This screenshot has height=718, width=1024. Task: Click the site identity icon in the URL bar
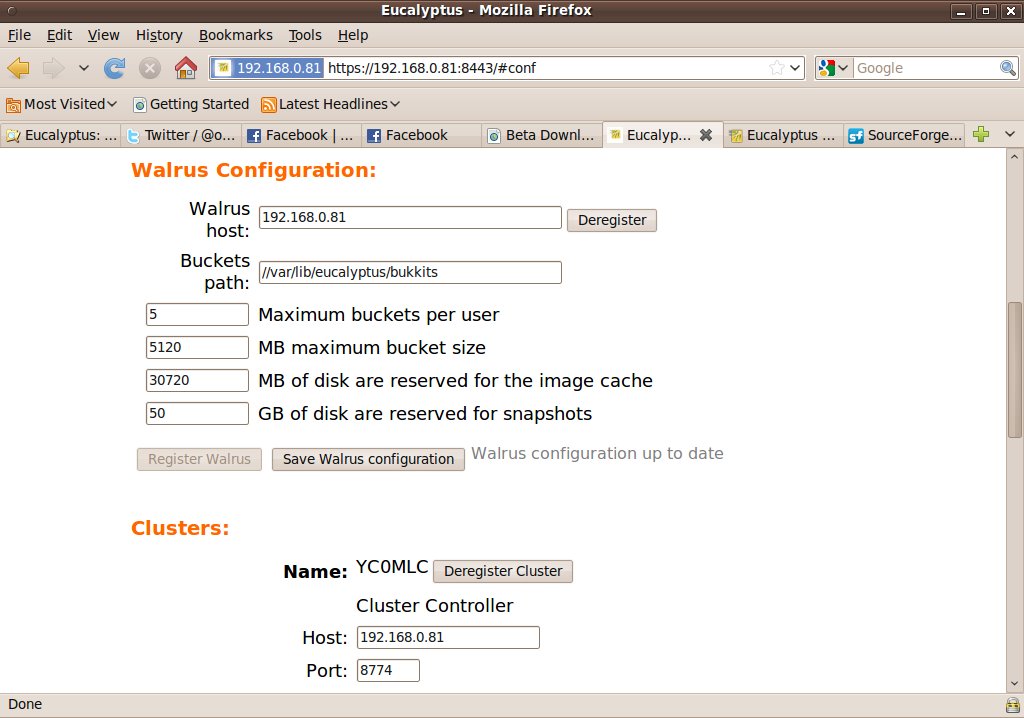pyautogui.click(x=224, y=68)
